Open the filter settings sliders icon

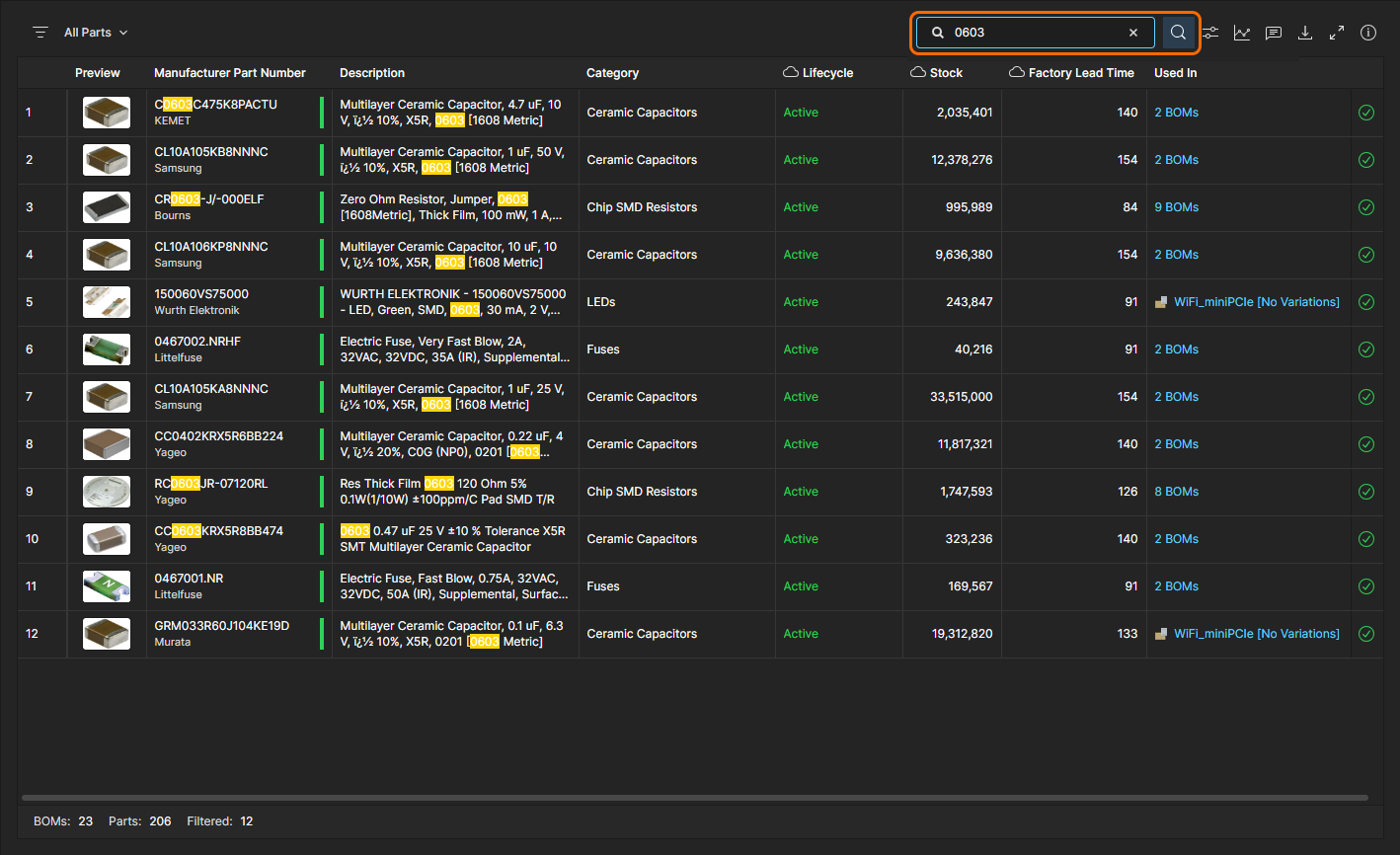pyautogui.click(x=1210, y=33)
